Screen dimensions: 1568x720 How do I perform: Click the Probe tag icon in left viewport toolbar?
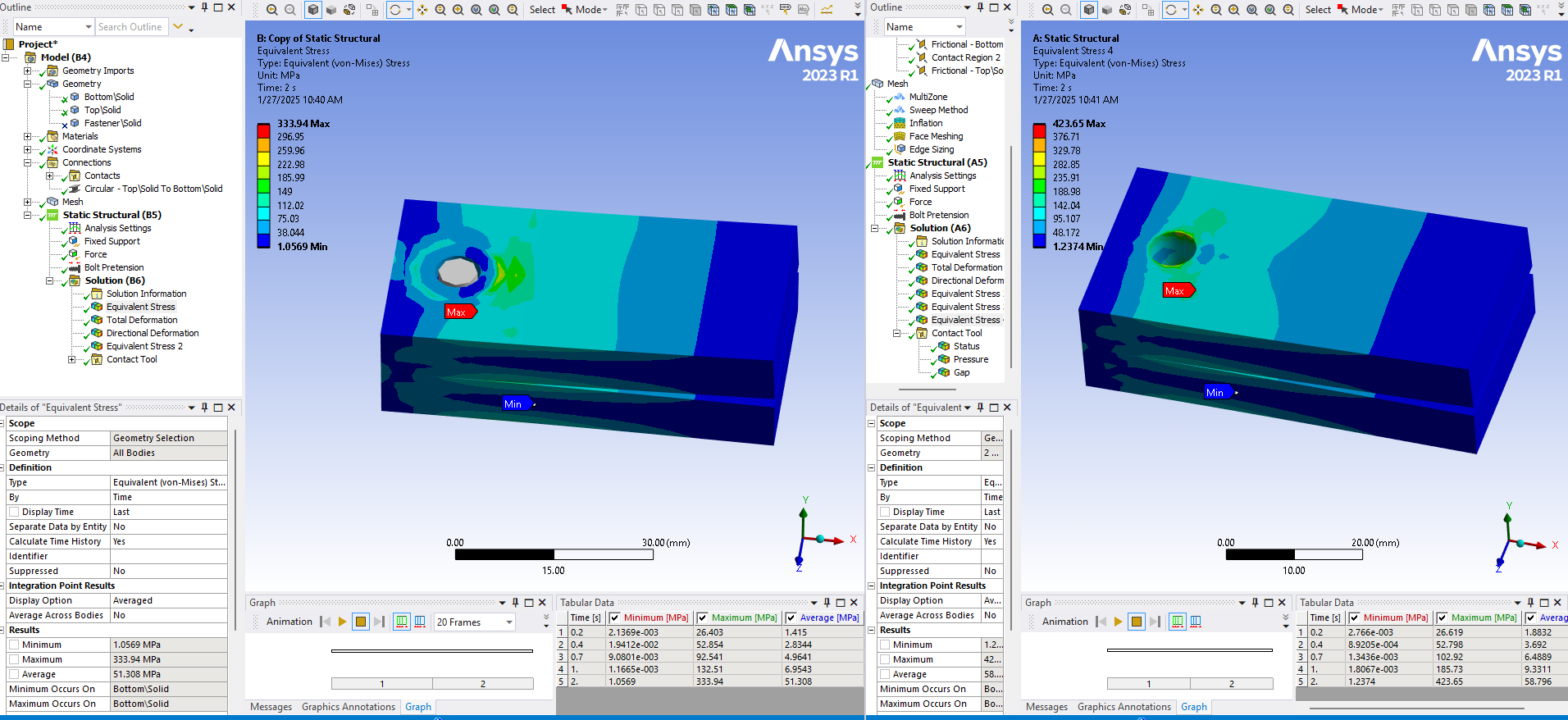[785, 10]
